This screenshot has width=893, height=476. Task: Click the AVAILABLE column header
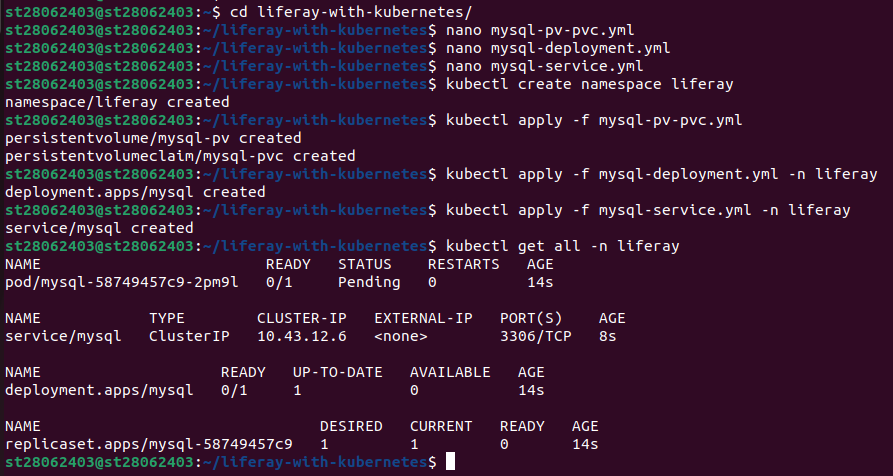point(450,372)
